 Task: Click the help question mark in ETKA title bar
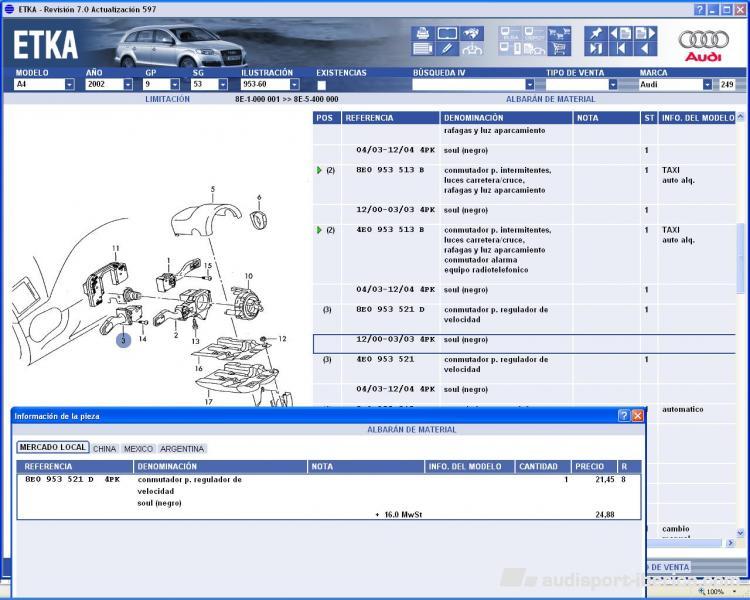click(x=699, y=10)
